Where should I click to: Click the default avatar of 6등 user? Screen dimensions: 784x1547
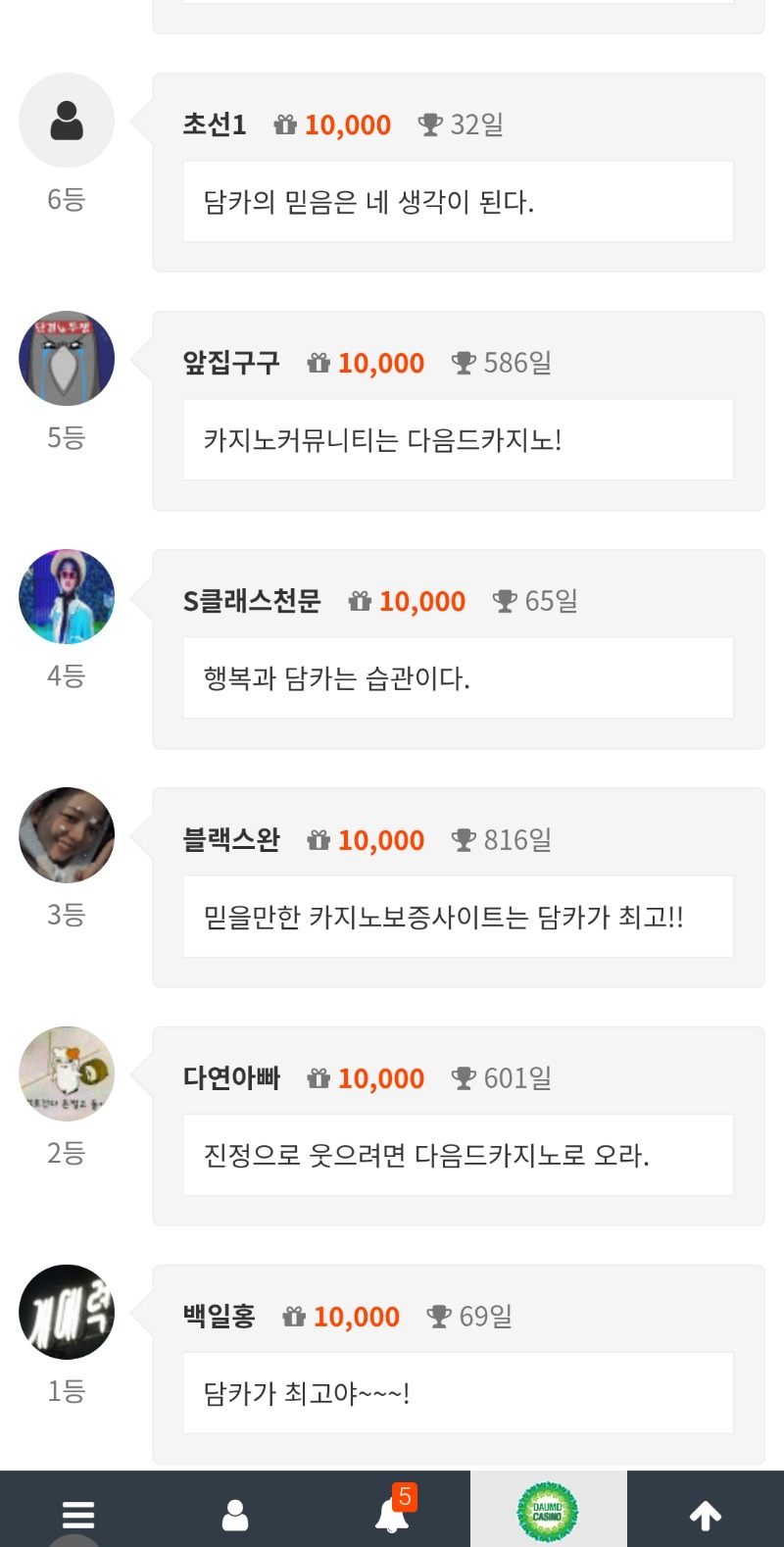tap(67, 121)
